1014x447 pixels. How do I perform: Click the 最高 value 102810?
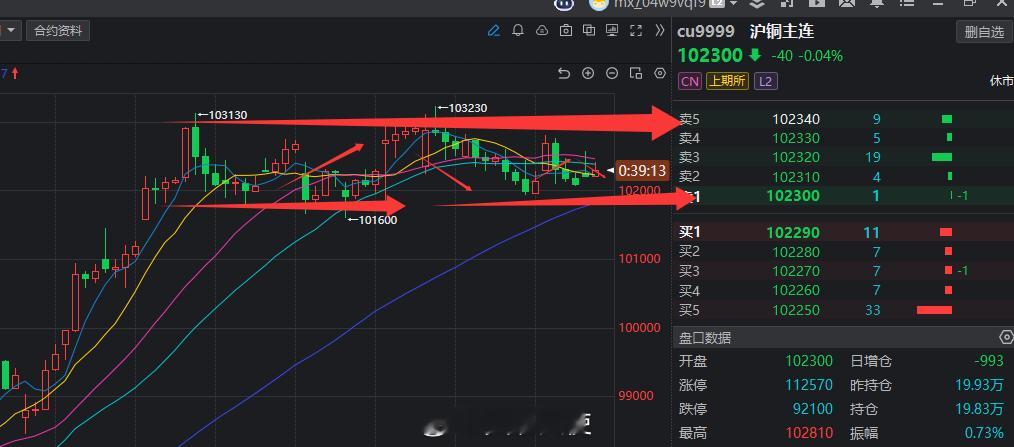click(x=809, y=433)
